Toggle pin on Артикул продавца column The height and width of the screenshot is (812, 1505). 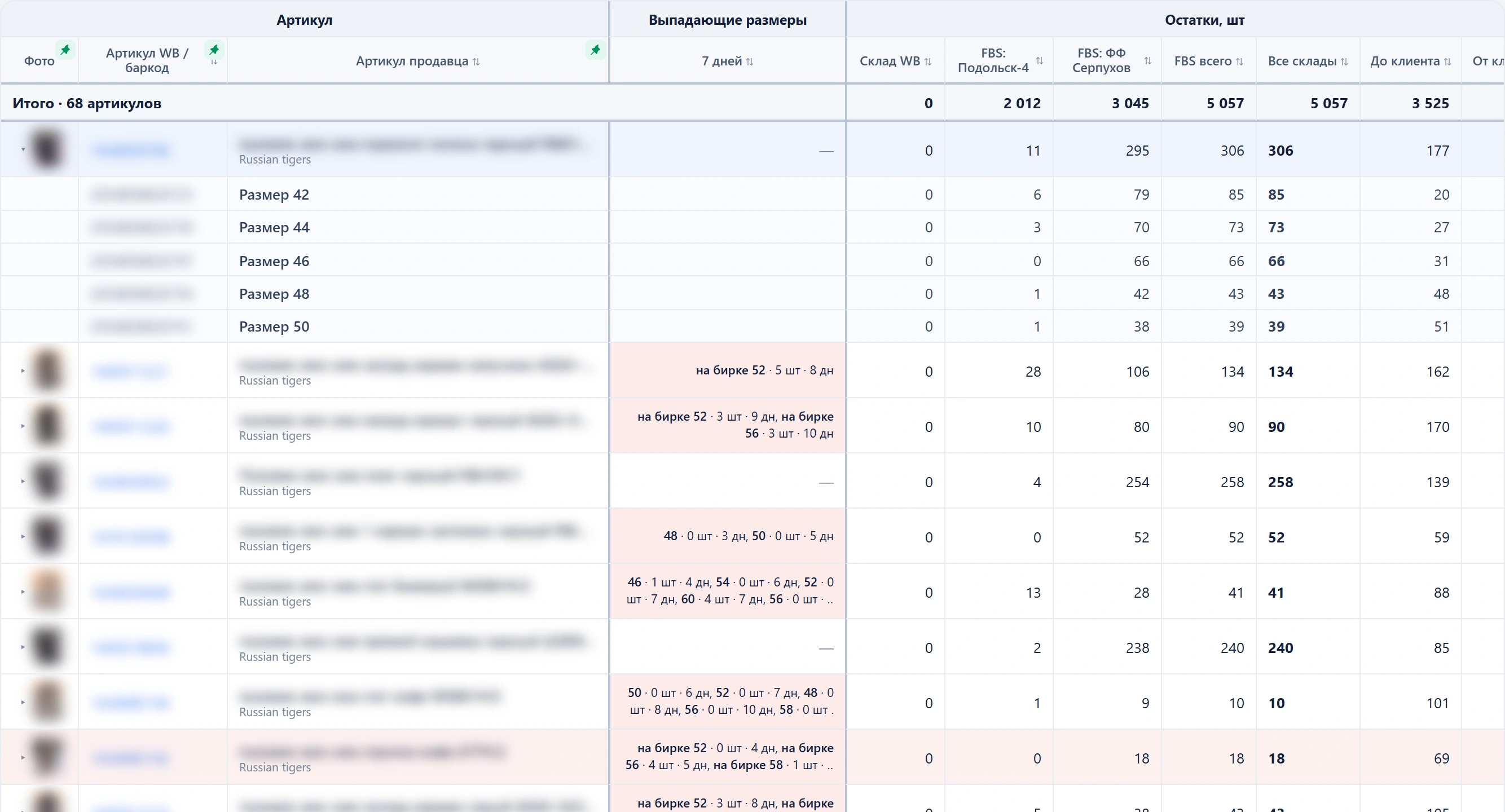click(x=595, y=50)
